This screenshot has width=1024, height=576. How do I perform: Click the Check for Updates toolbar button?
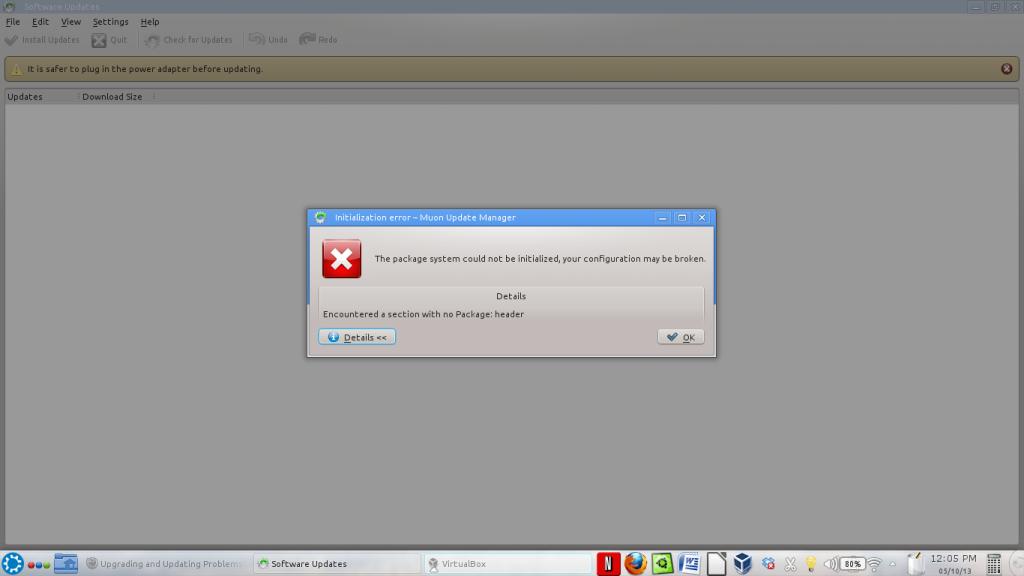[x=189, y=40]
